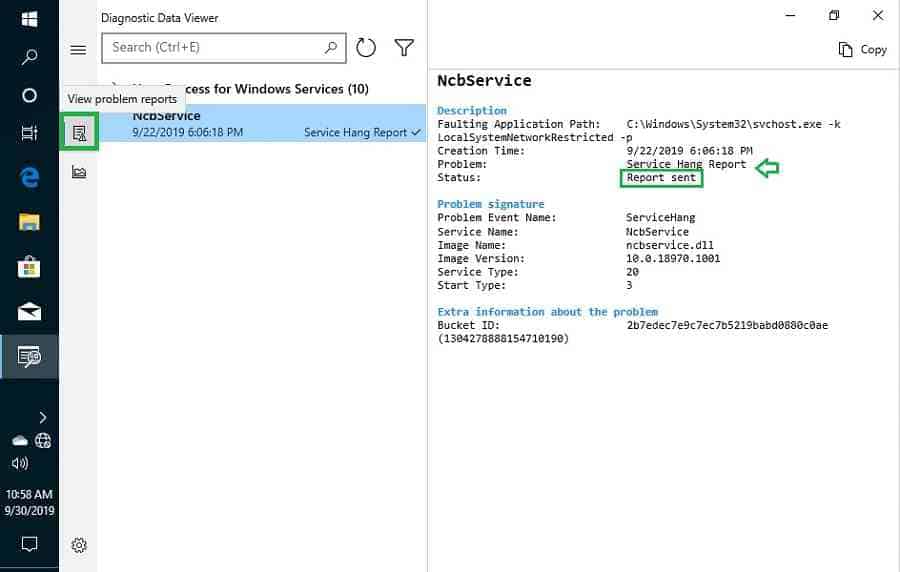Open hamburger navigation menu
This screenshot has height=572, width=900.
click(78, 50)
